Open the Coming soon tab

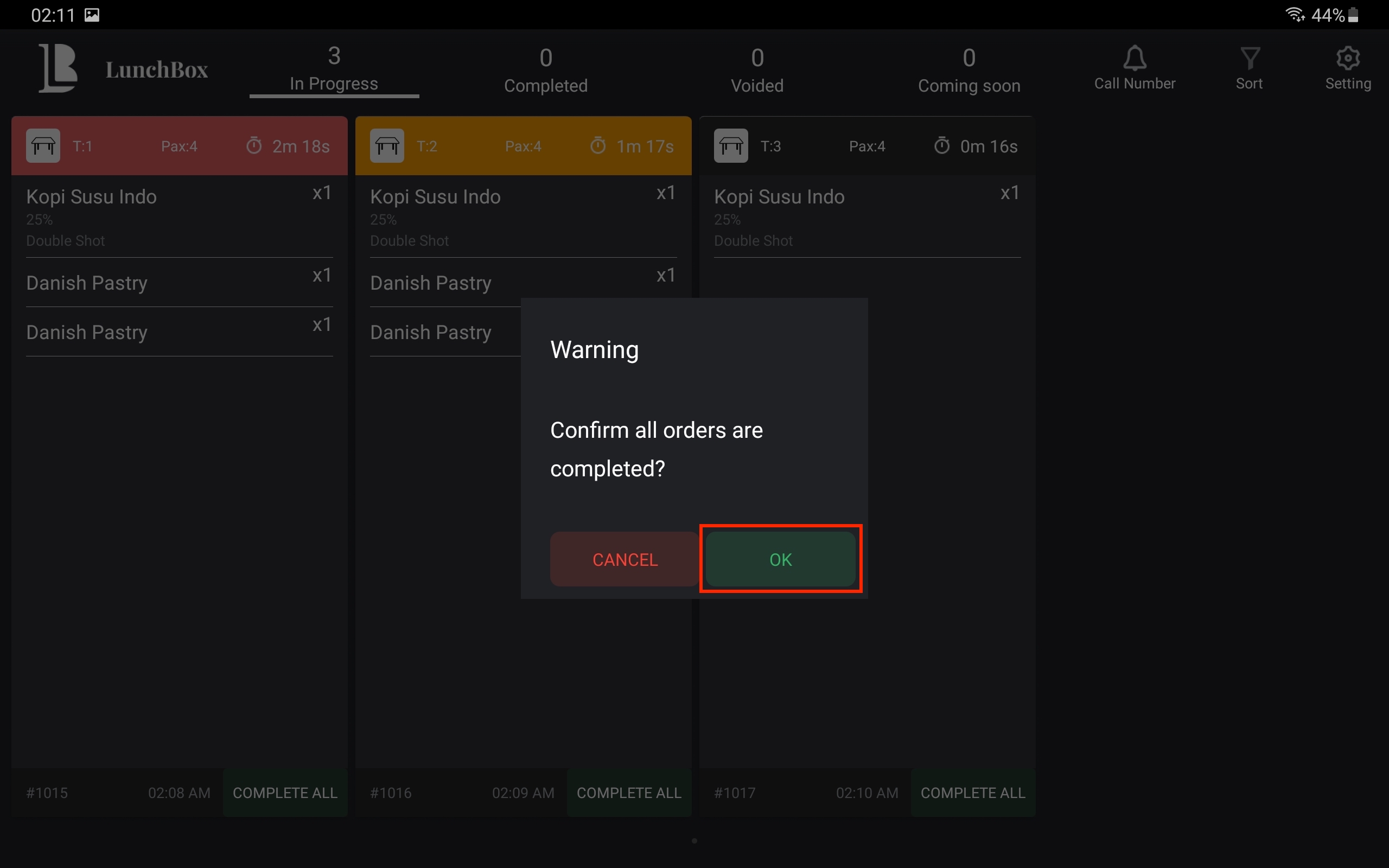[969, 70]
